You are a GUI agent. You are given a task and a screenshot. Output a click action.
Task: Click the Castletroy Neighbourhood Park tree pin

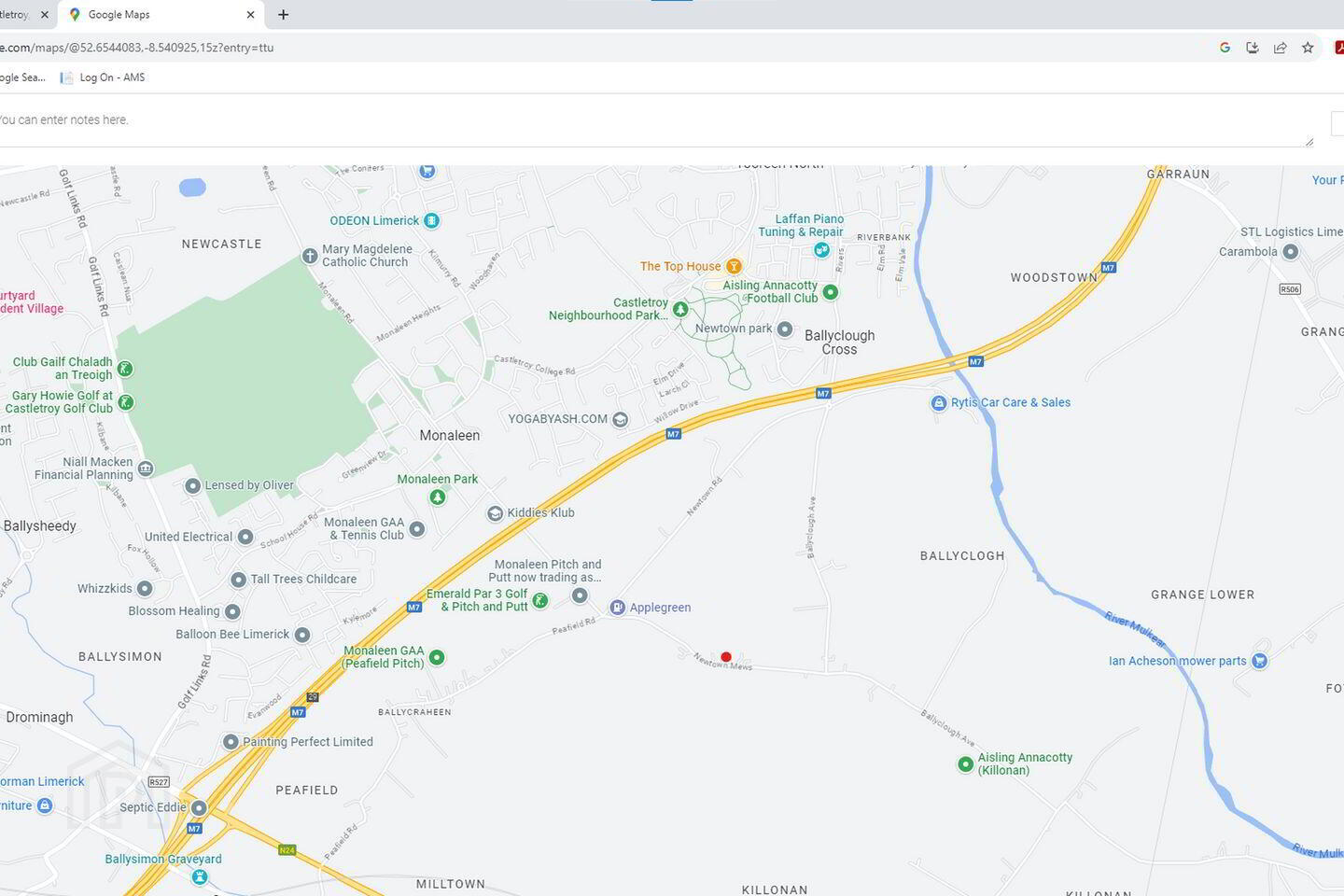click(x=680, y=309)
